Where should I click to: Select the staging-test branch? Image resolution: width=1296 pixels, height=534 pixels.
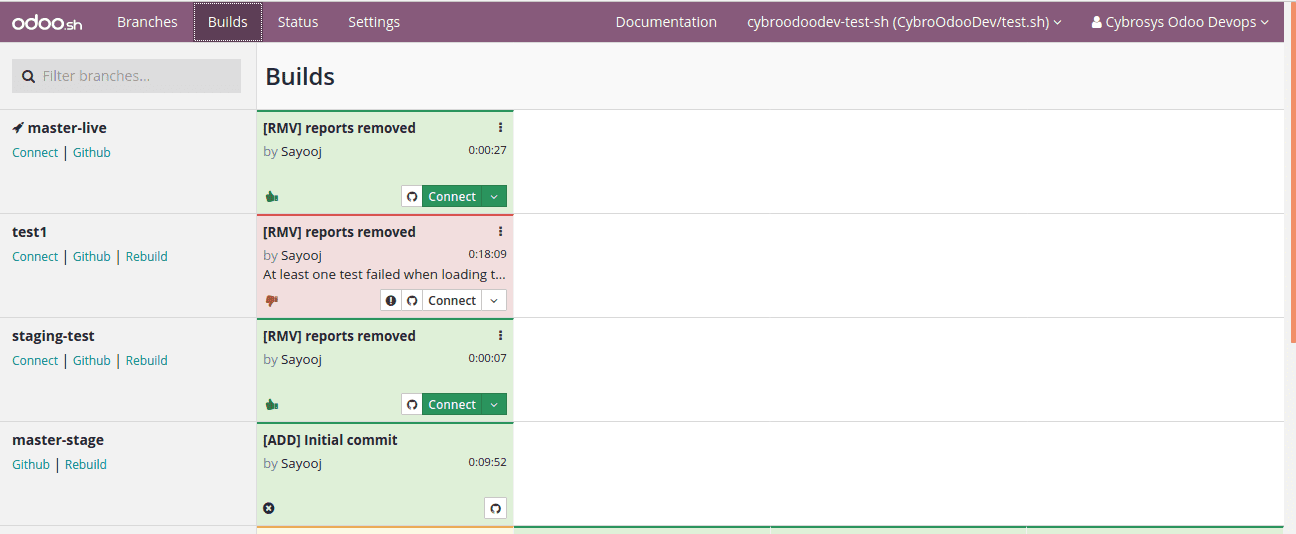tap(53, 336)
